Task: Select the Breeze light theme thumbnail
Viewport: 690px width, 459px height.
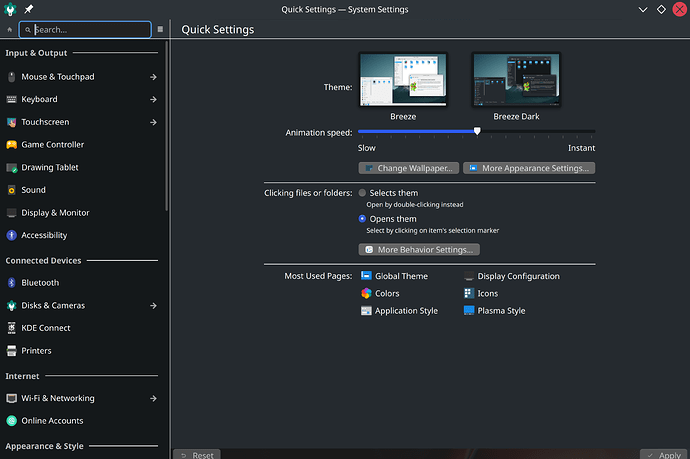Action: pos(403,80)
